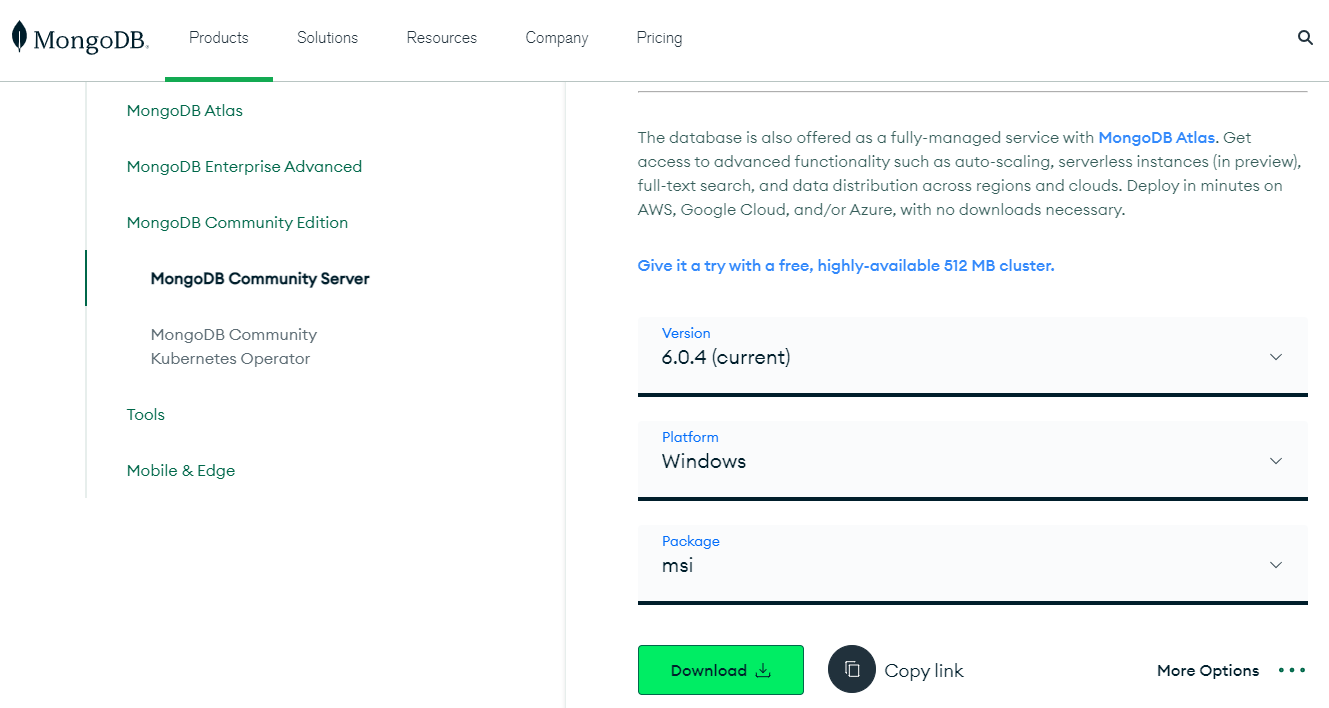1329x708 pixels.
Task: Click the MongoDB wordmark text
Action: (x=91, y=40)
